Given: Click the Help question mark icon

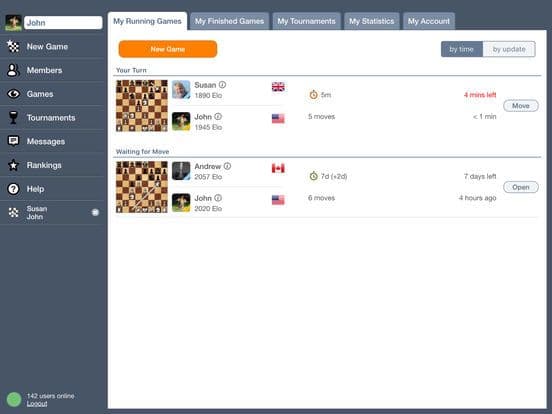Looking at the screenshot, I should point(13,189).
